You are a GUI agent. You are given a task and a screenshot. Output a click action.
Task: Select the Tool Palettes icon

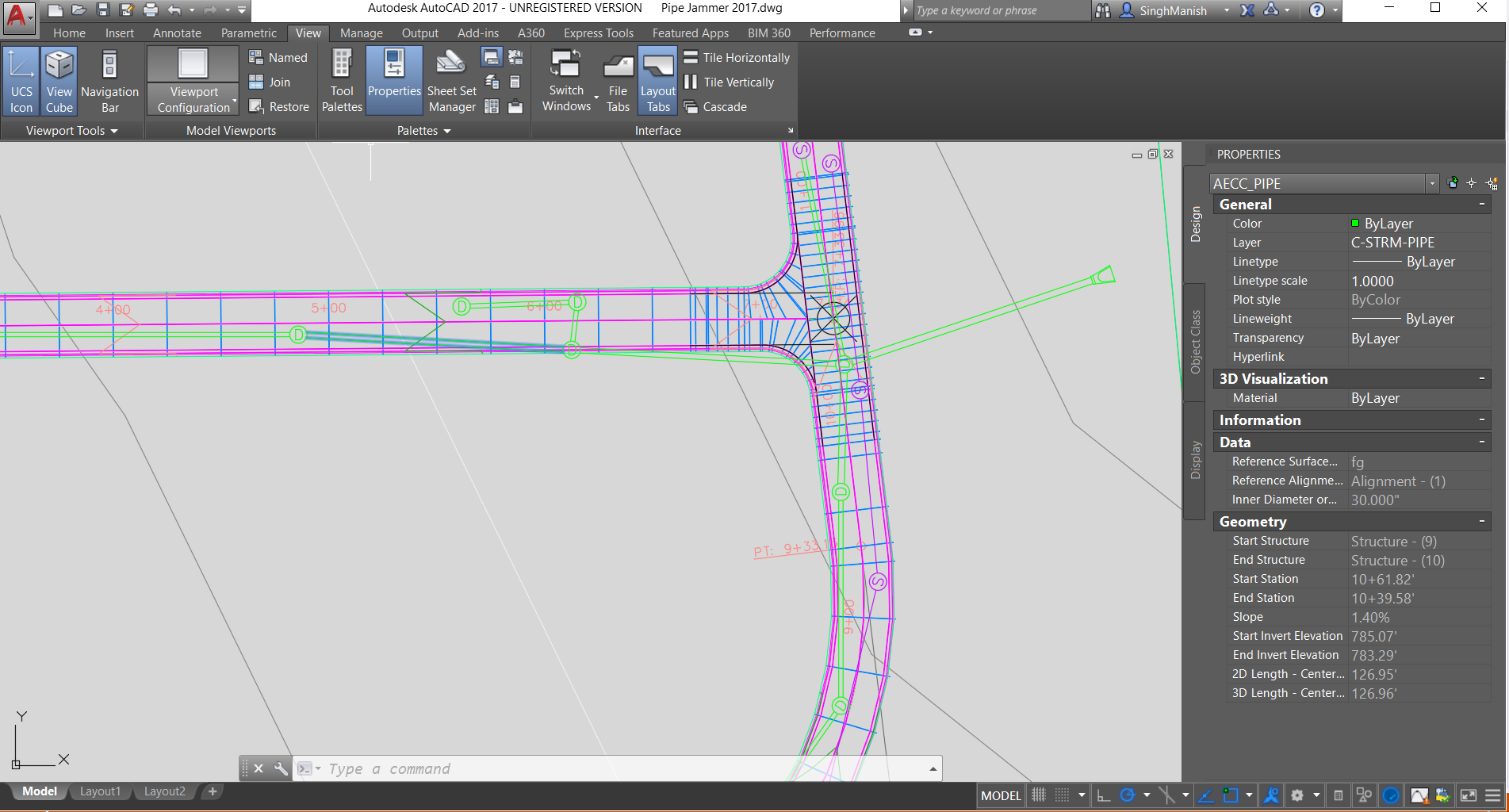pyautogui.click(x=341, y=79)
